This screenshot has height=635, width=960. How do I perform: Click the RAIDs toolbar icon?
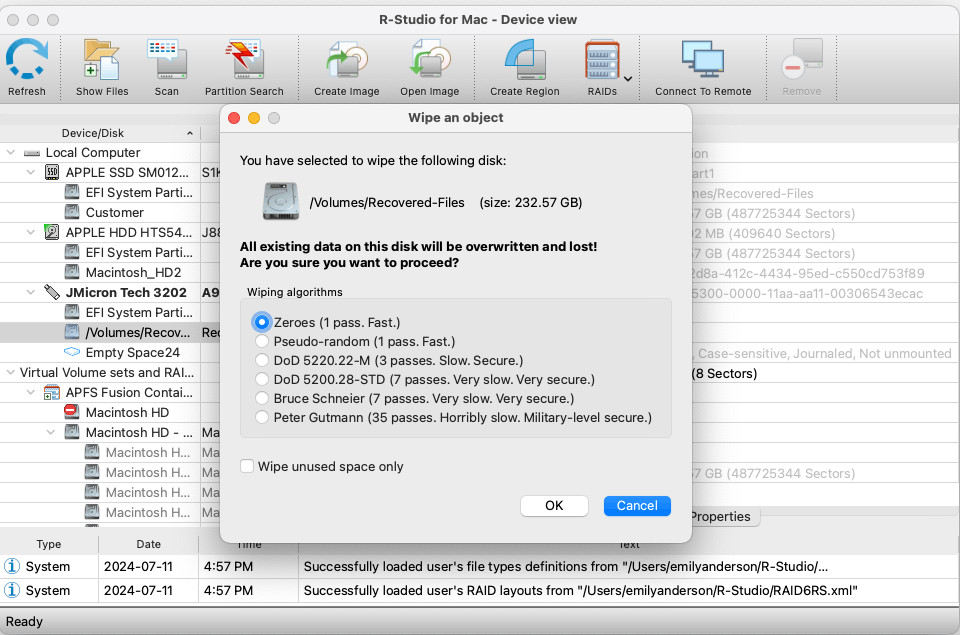602,59
